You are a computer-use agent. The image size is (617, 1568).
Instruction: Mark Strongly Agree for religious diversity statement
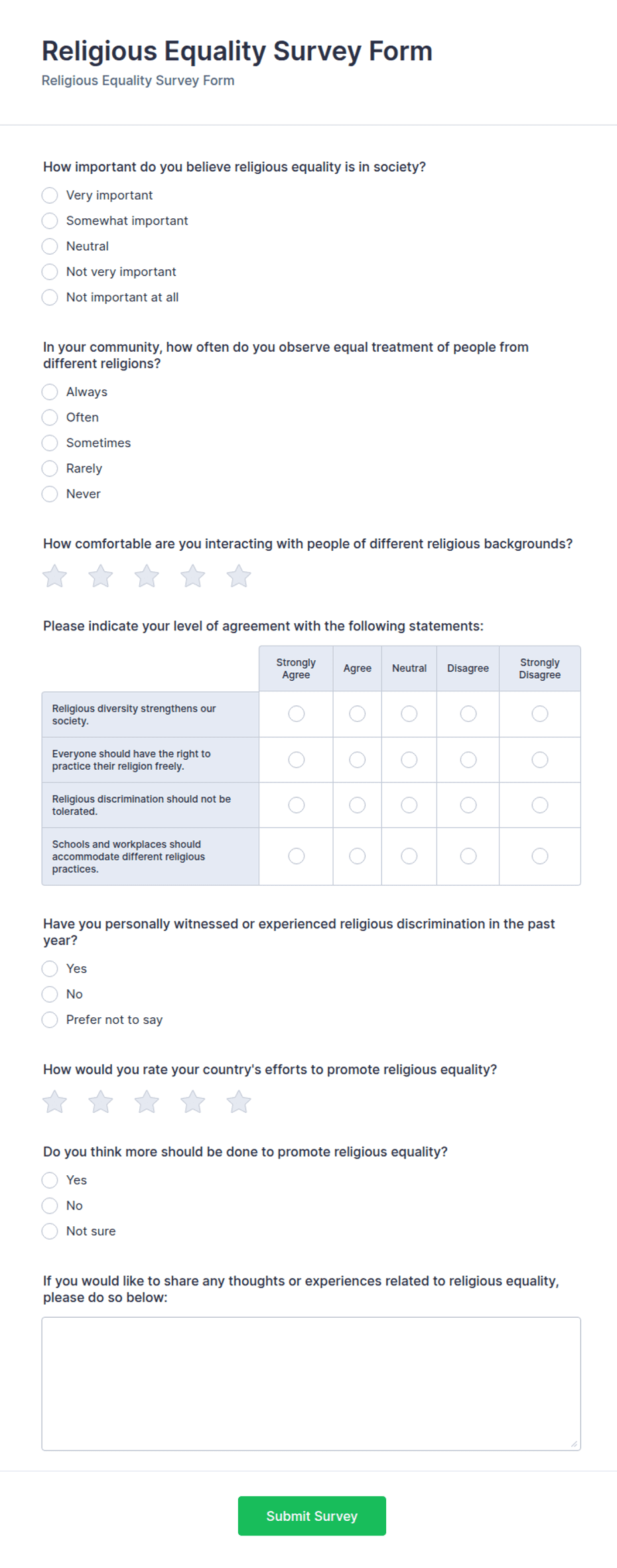[297, 713]
